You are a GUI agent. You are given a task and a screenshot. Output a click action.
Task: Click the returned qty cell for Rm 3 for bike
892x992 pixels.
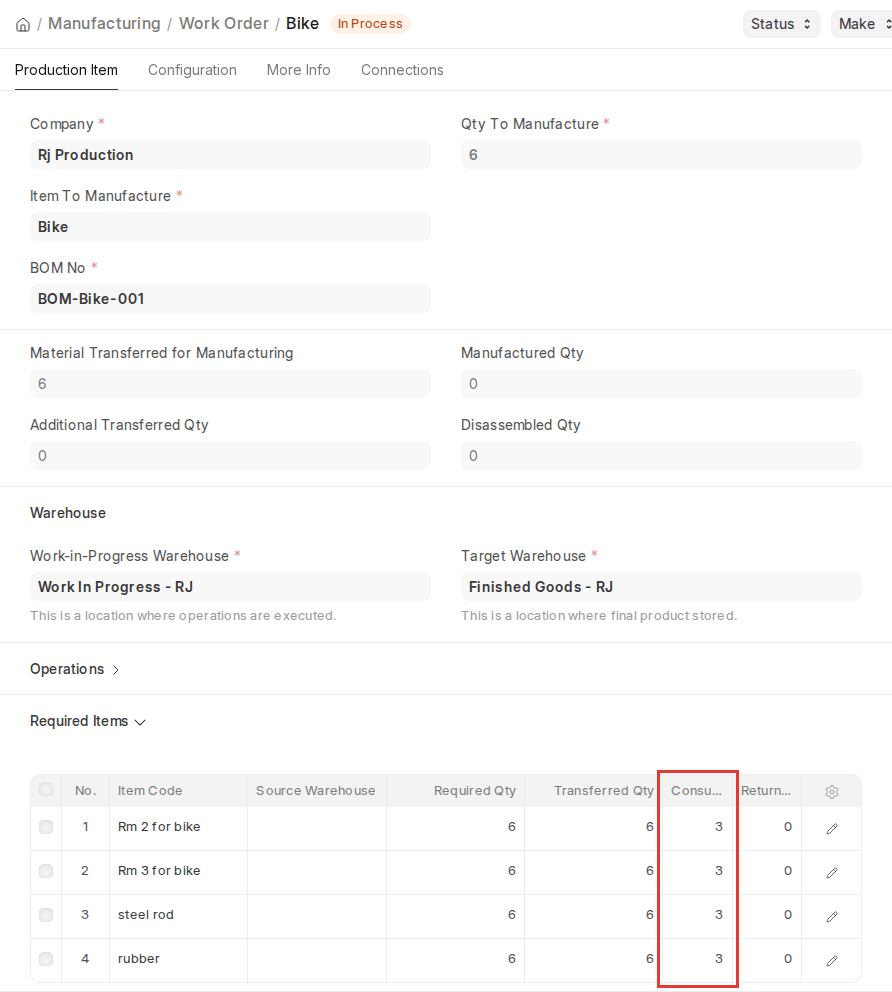tap(767, 871)
